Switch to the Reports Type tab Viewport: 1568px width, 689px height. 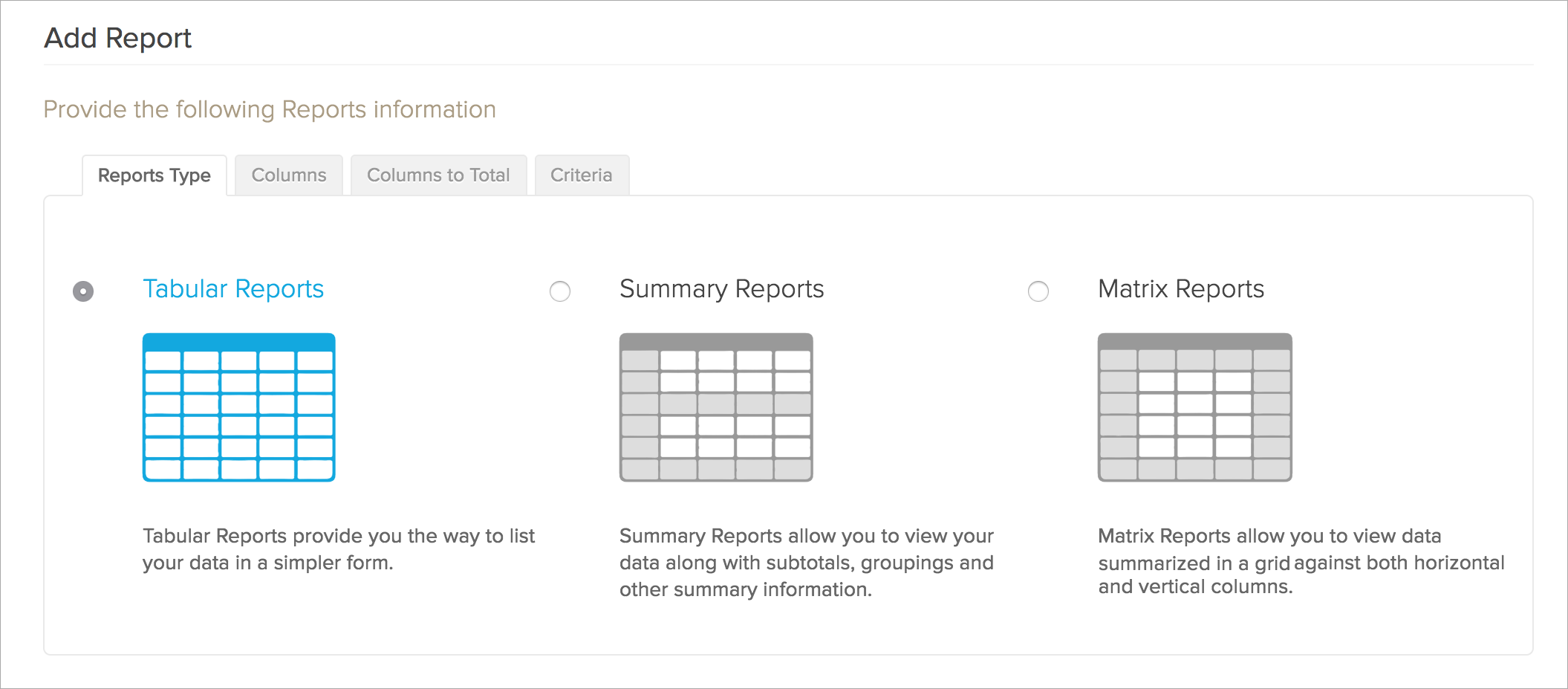pyautogui.click(x=154, y=175)
